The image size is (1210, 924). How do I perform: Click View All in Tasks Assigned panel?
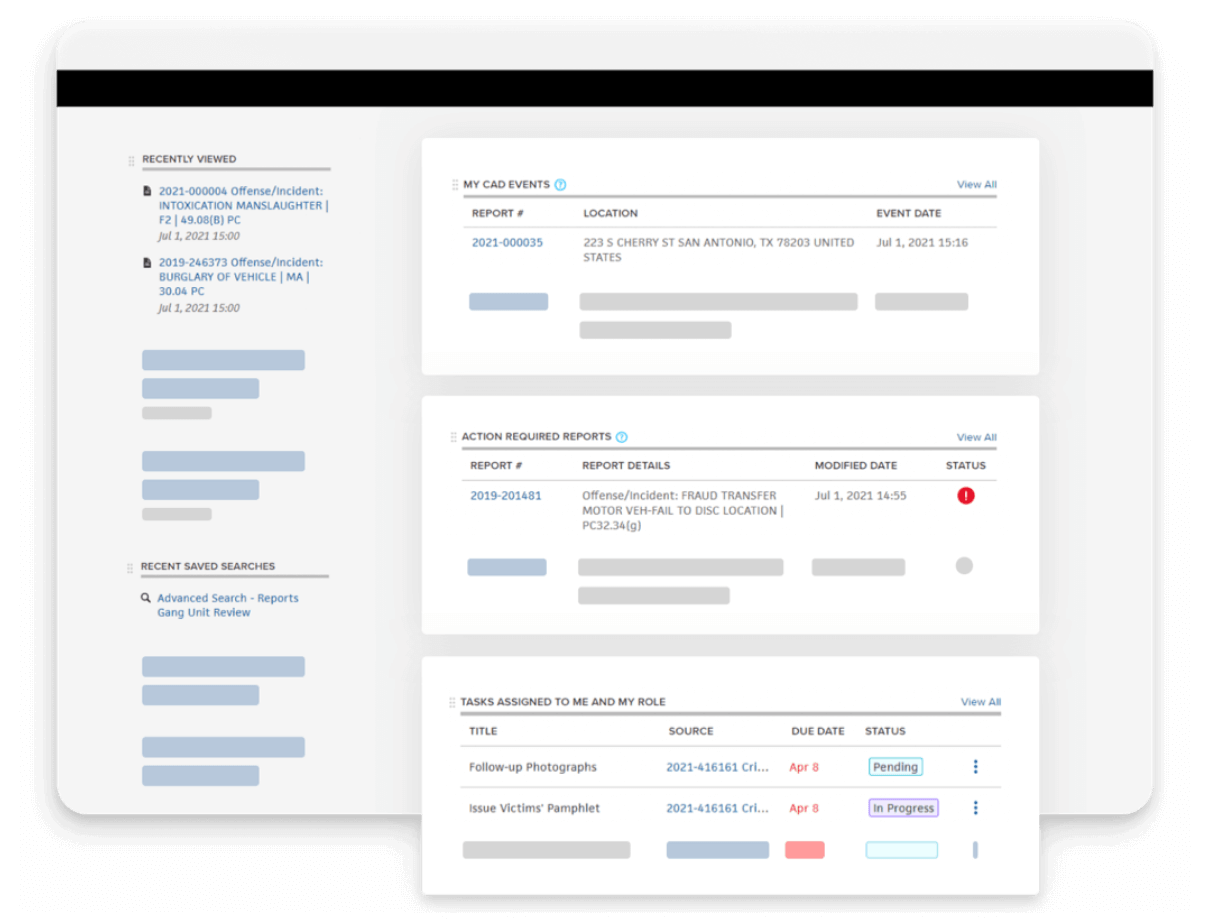(x=981, y=702)
